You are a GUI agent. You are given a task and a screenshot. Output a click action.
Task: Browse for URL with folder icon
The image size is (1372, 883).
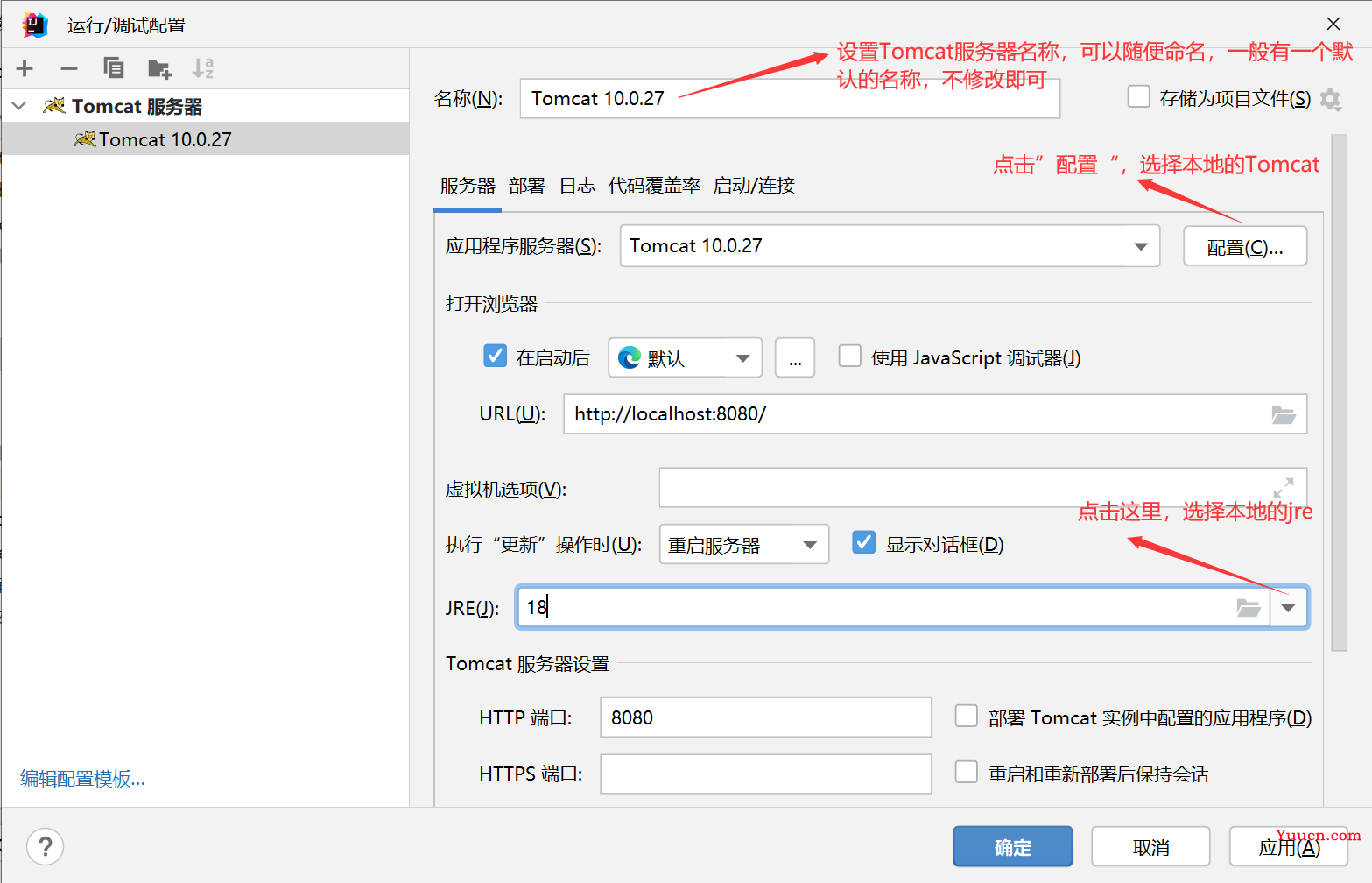coord(1284,414)
